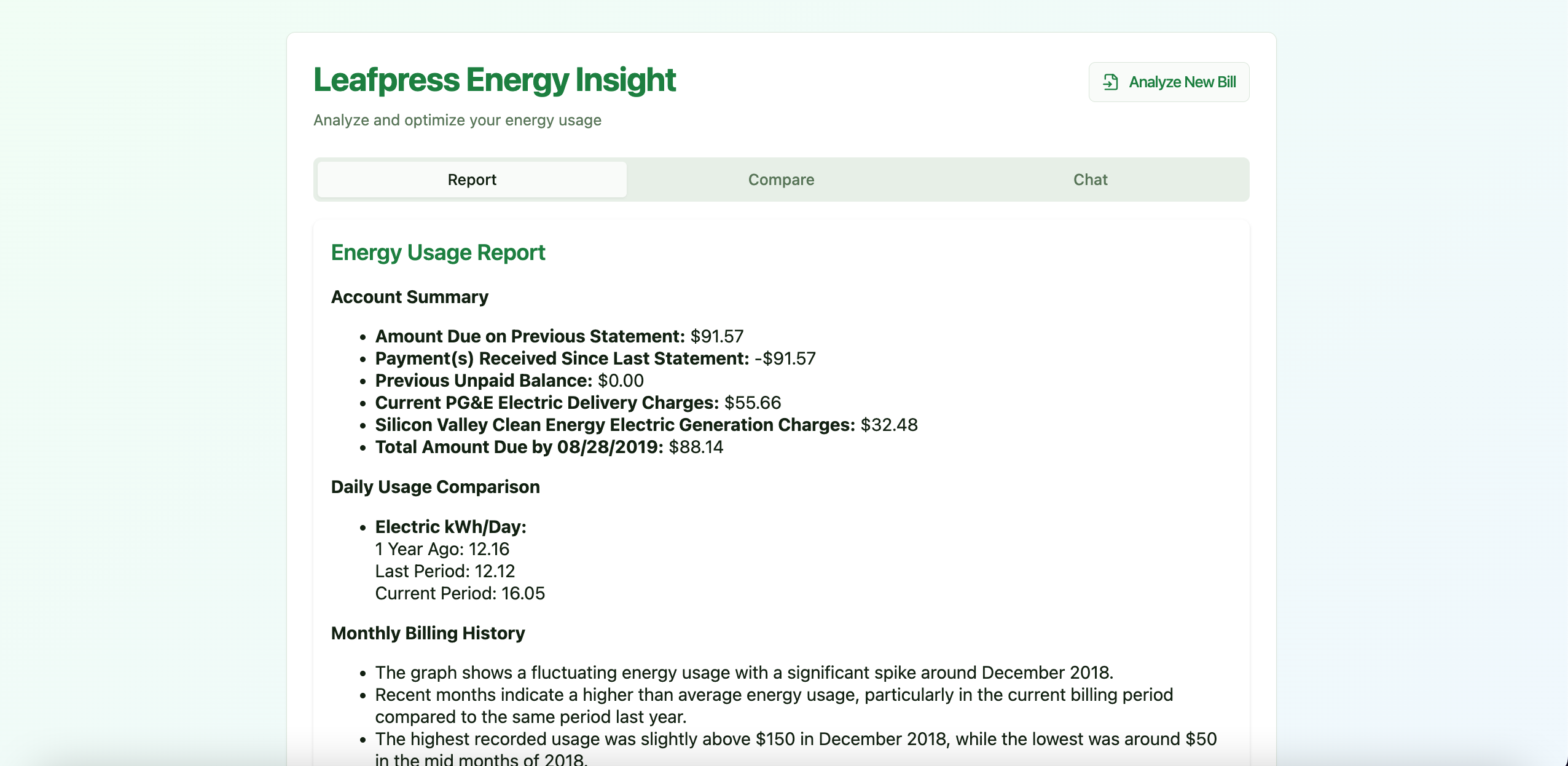Click the Previous Unpaid Balance entry

point(509,381)
